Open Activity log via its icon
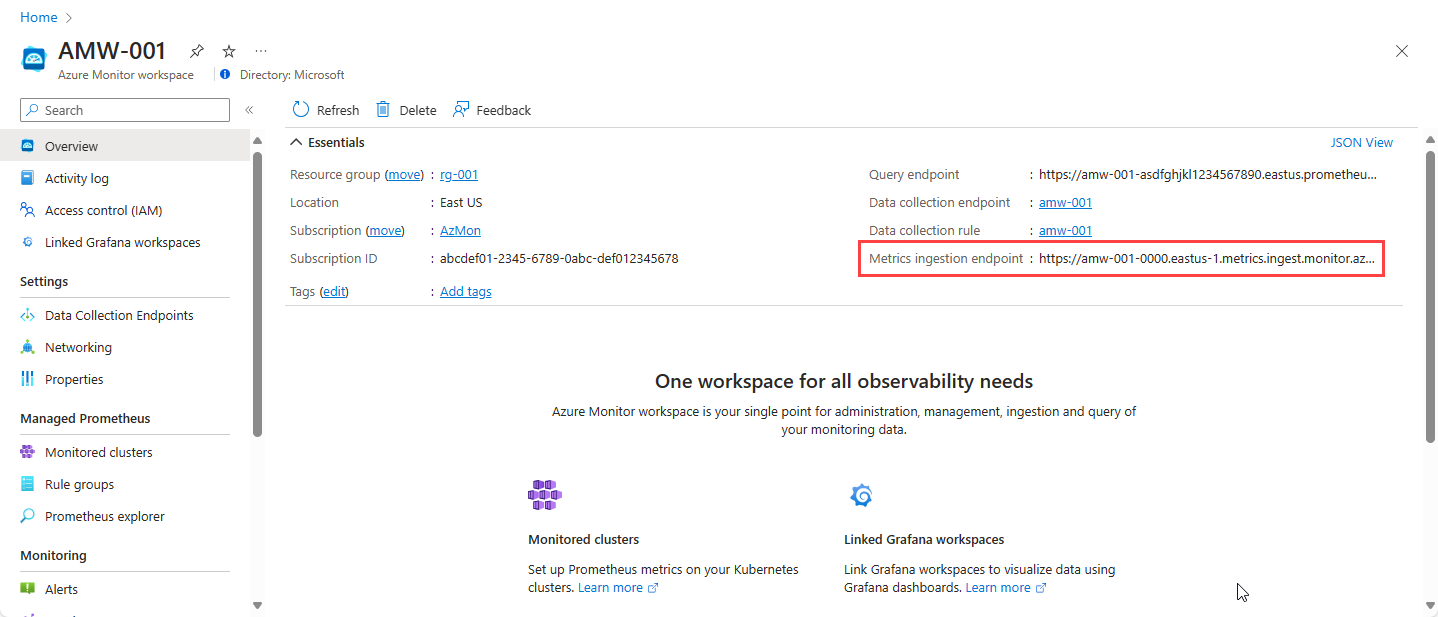Screen dimensions: 1438x617 (x=28, y=178)
